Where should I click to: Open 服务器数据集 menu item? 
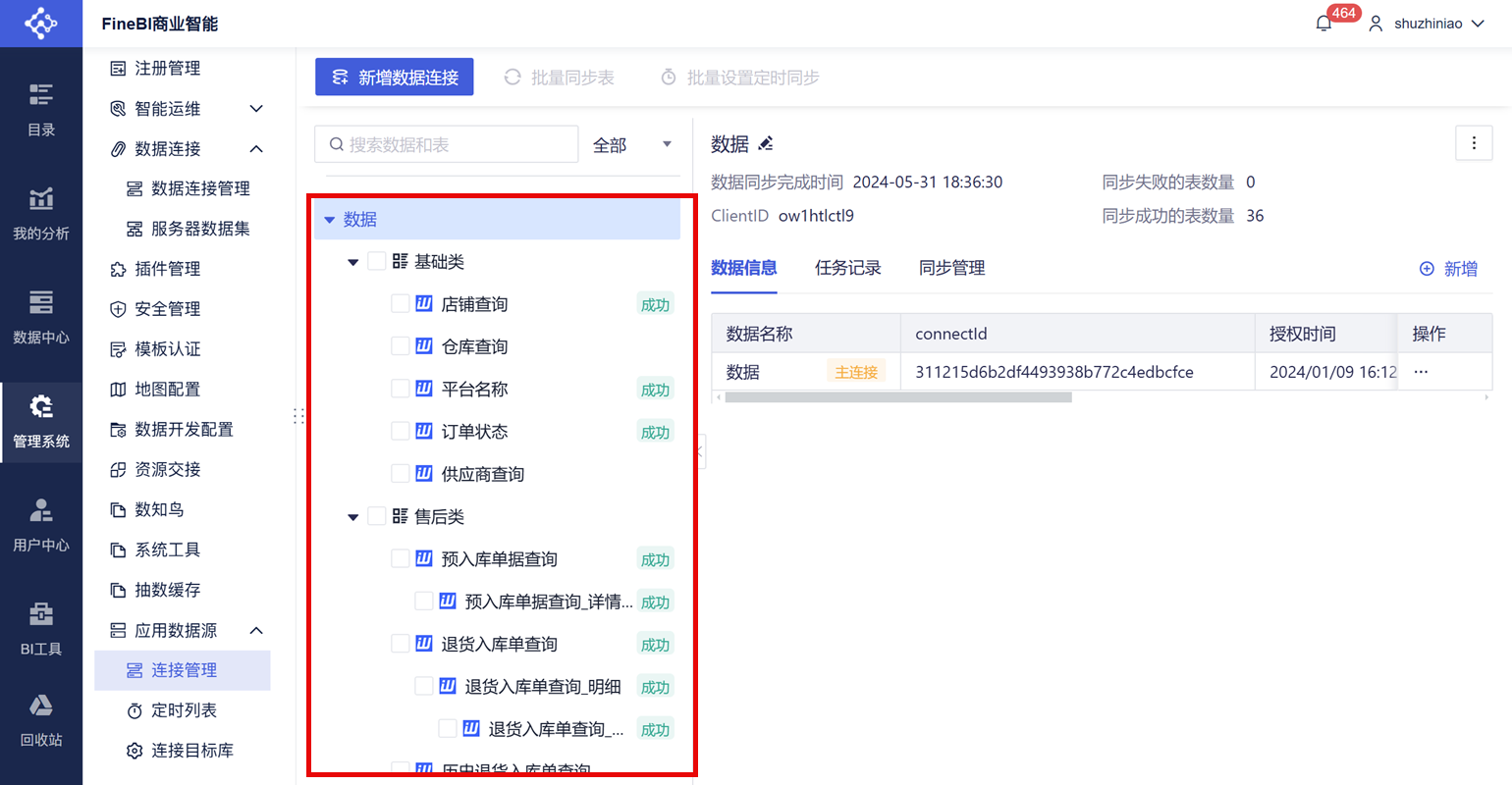[189, 229]
